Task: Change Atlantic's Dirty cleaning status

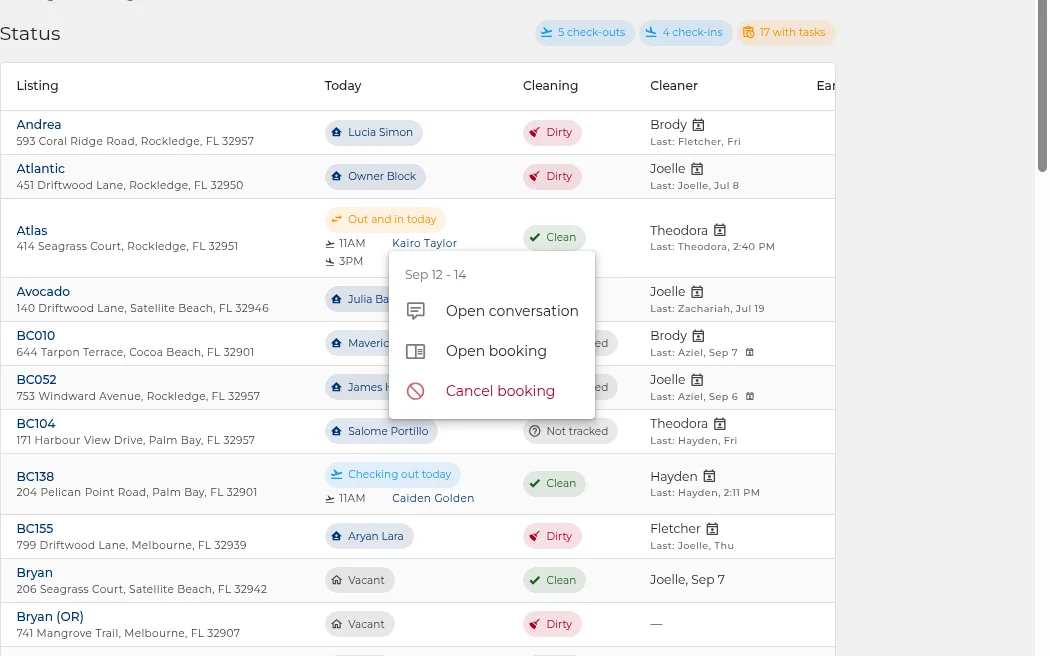Action: 552,177
